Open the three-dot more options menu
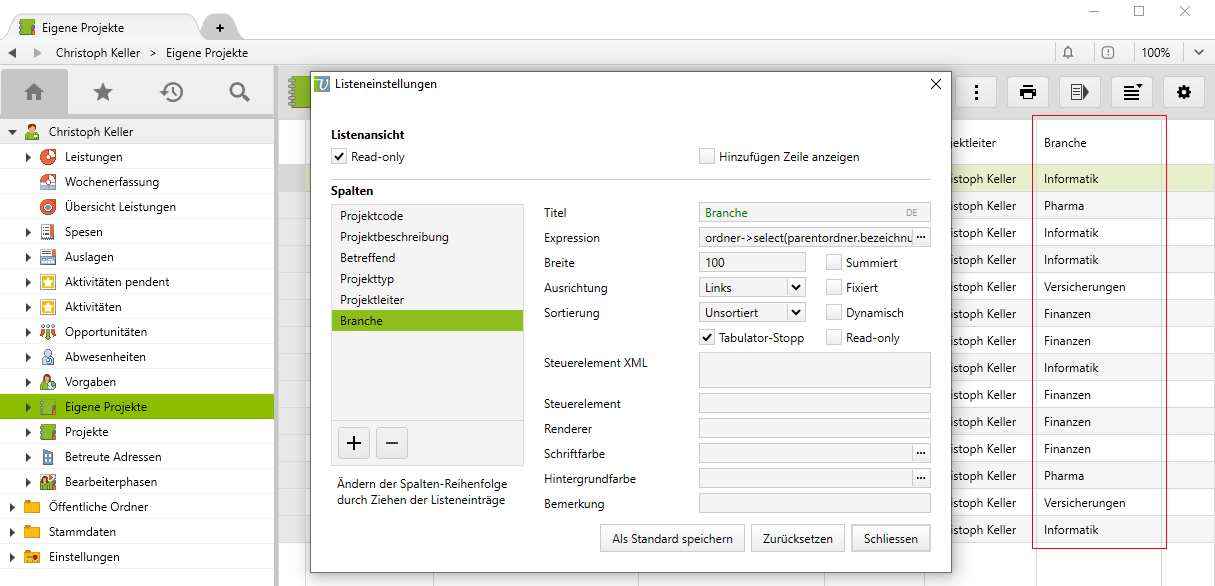The image size is (1215, 586). [x=976, y=92]
